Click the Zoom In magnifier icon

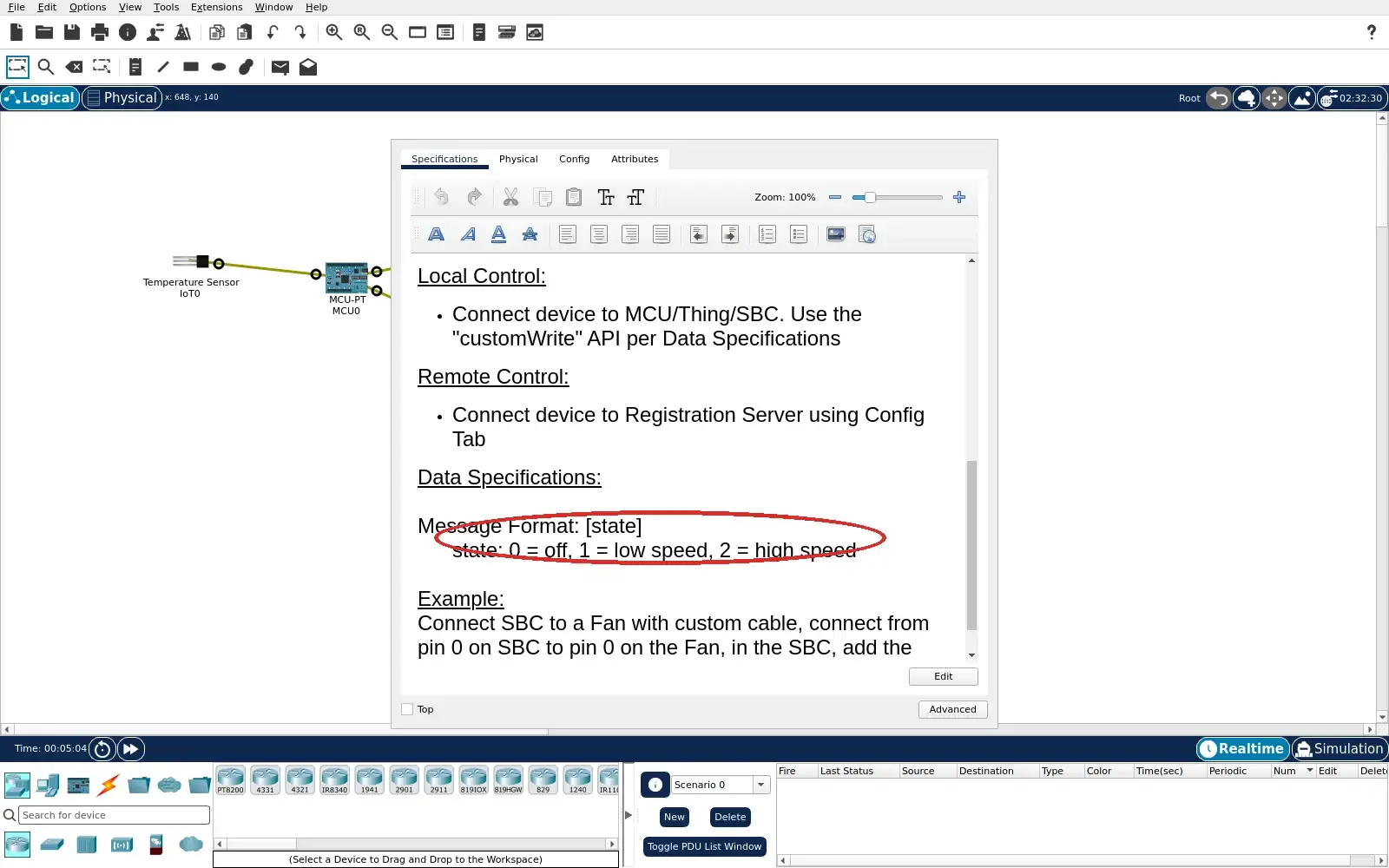tap(334, 32)
